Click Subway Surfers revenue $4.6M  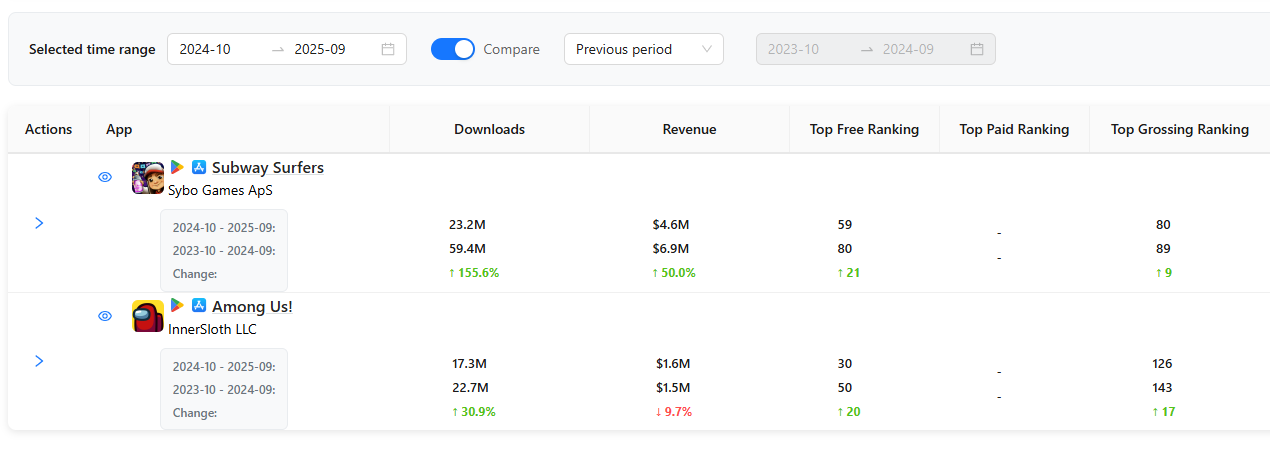coord(672,225)
